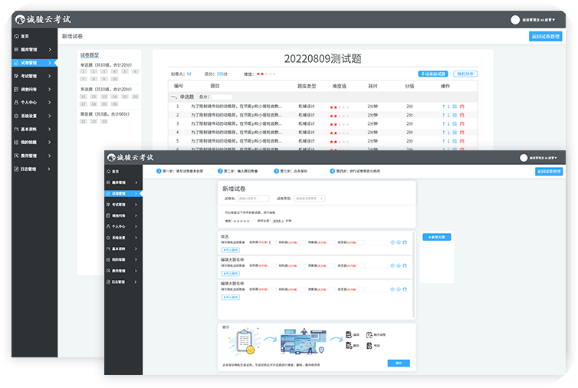578x388 pixels.
Task: Set difficulty using the star rating in 新增试卷
Action: point(241,221)
